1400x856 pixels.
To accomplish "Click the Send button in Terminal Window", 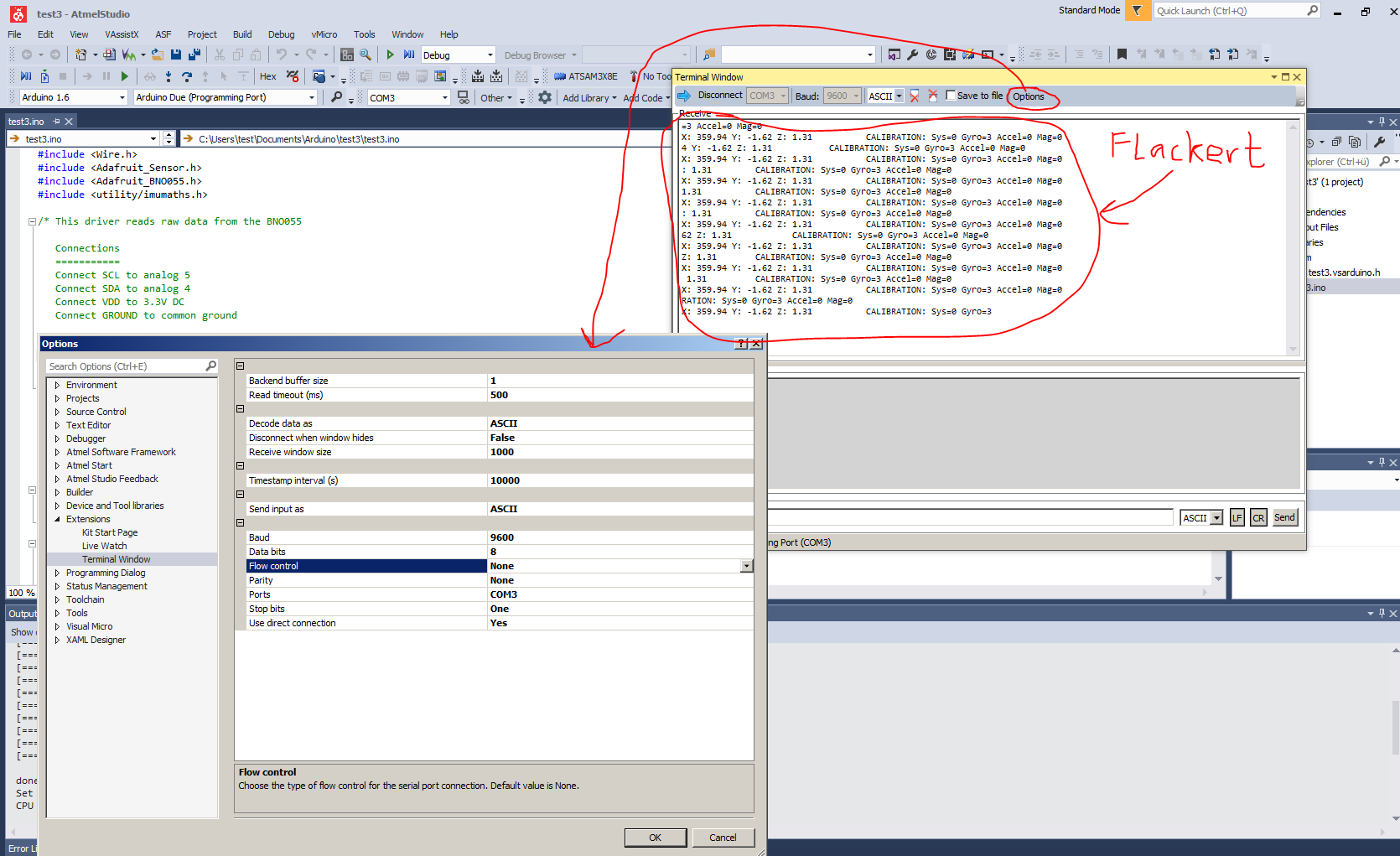I will 1284,517.
